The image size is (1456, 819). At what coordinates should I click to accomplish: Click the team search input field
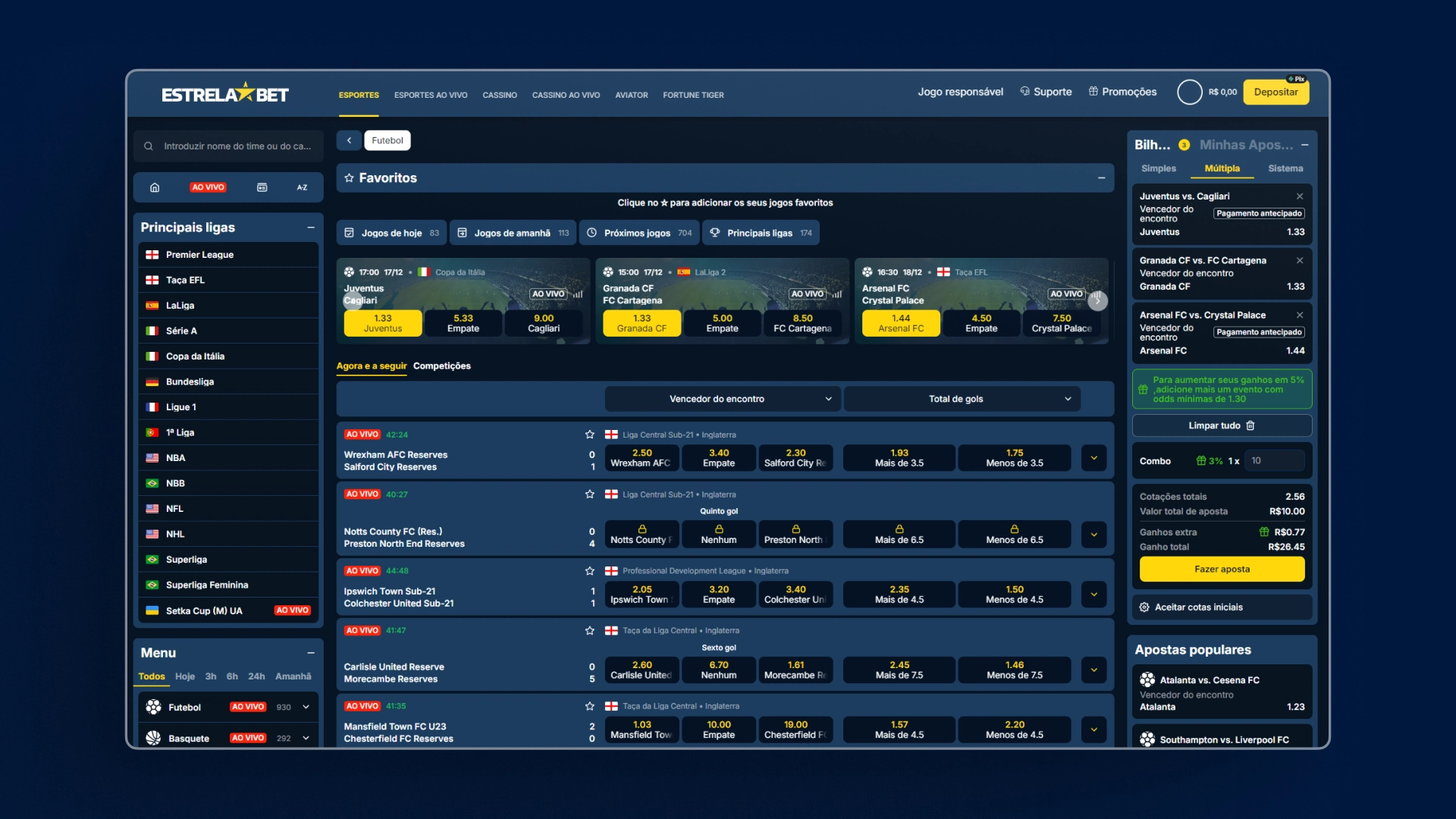[x=228, y=146]
